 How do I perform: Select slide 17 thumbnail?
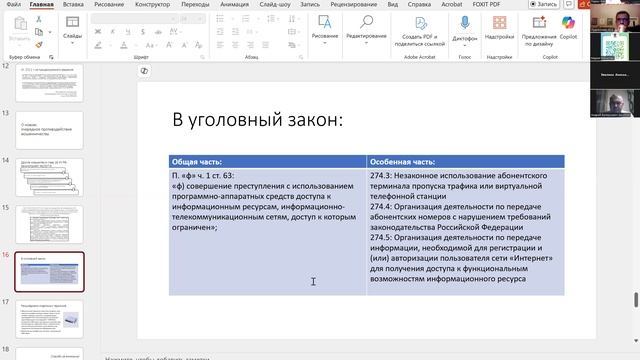pyautogui.click(x=49, y=319)
